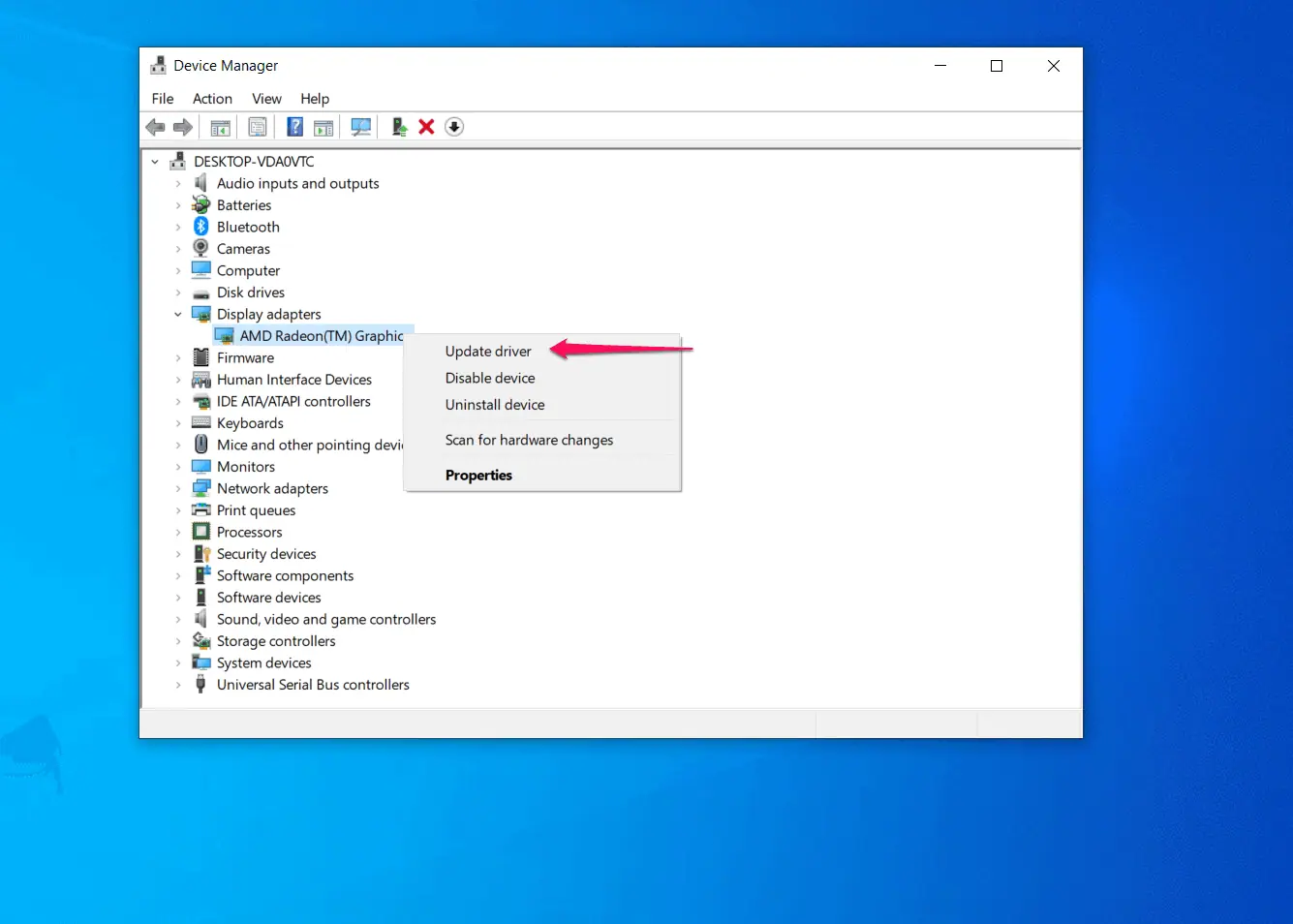Image resolution: width=1293 pixels, height=924 pixels.
Task: Expand the Human Interface Devices chevron
Action: (x=178, y=380)
